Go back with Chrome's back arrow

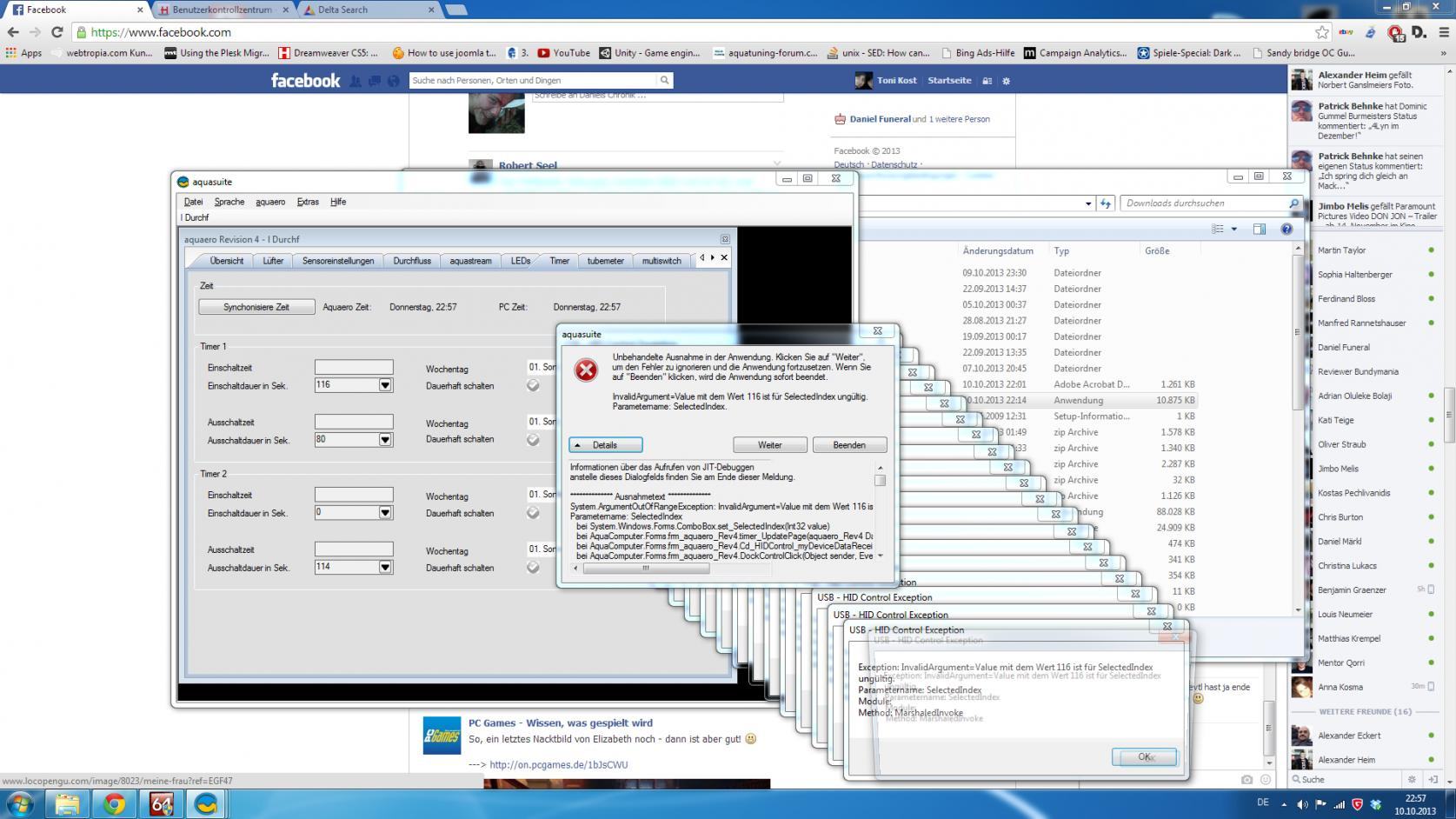13,32
